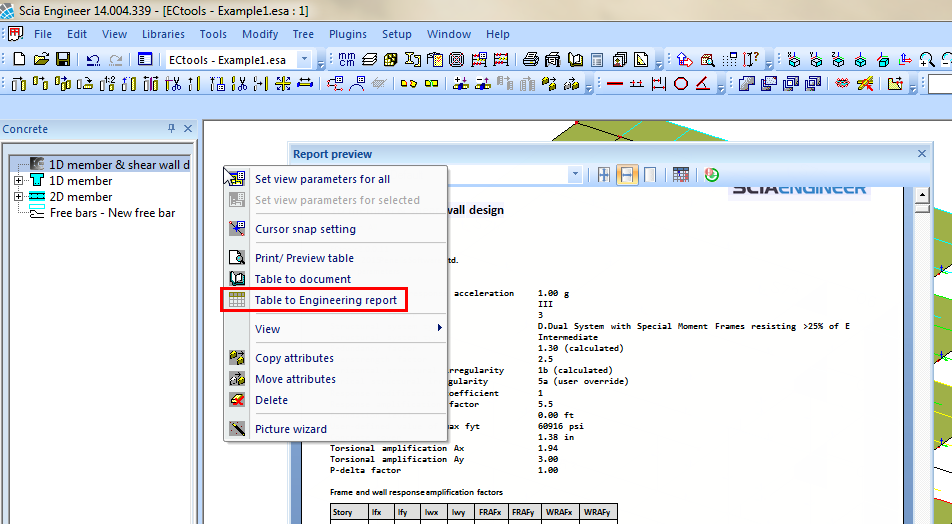Open the Report preview combo box dropdown
This screenshot has width=952, height=524.
[x=574, y=175]
